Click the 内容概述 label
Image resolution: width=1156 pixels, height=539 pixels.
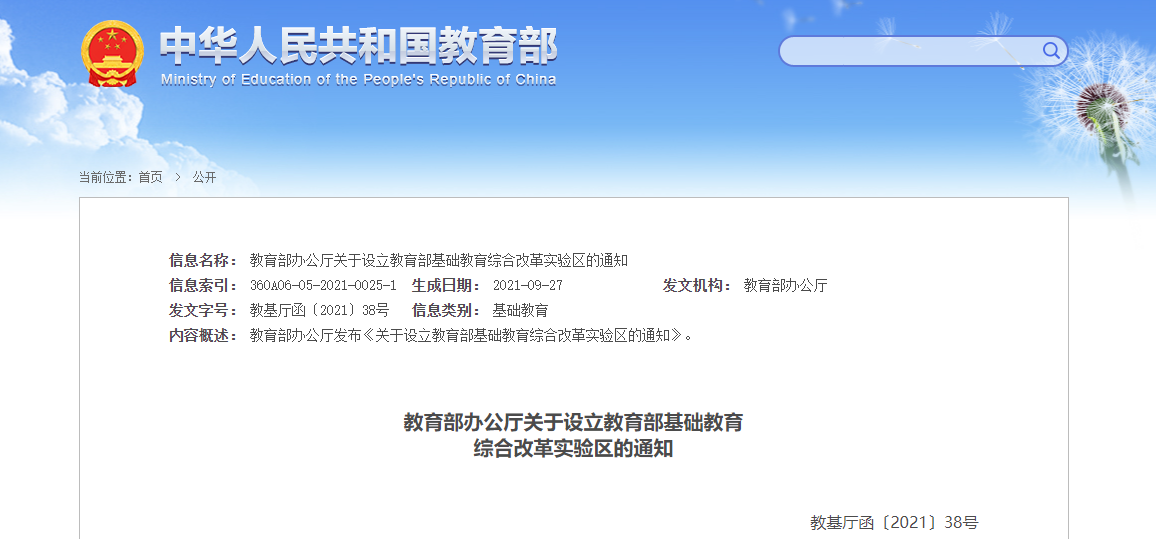(203, 335)
